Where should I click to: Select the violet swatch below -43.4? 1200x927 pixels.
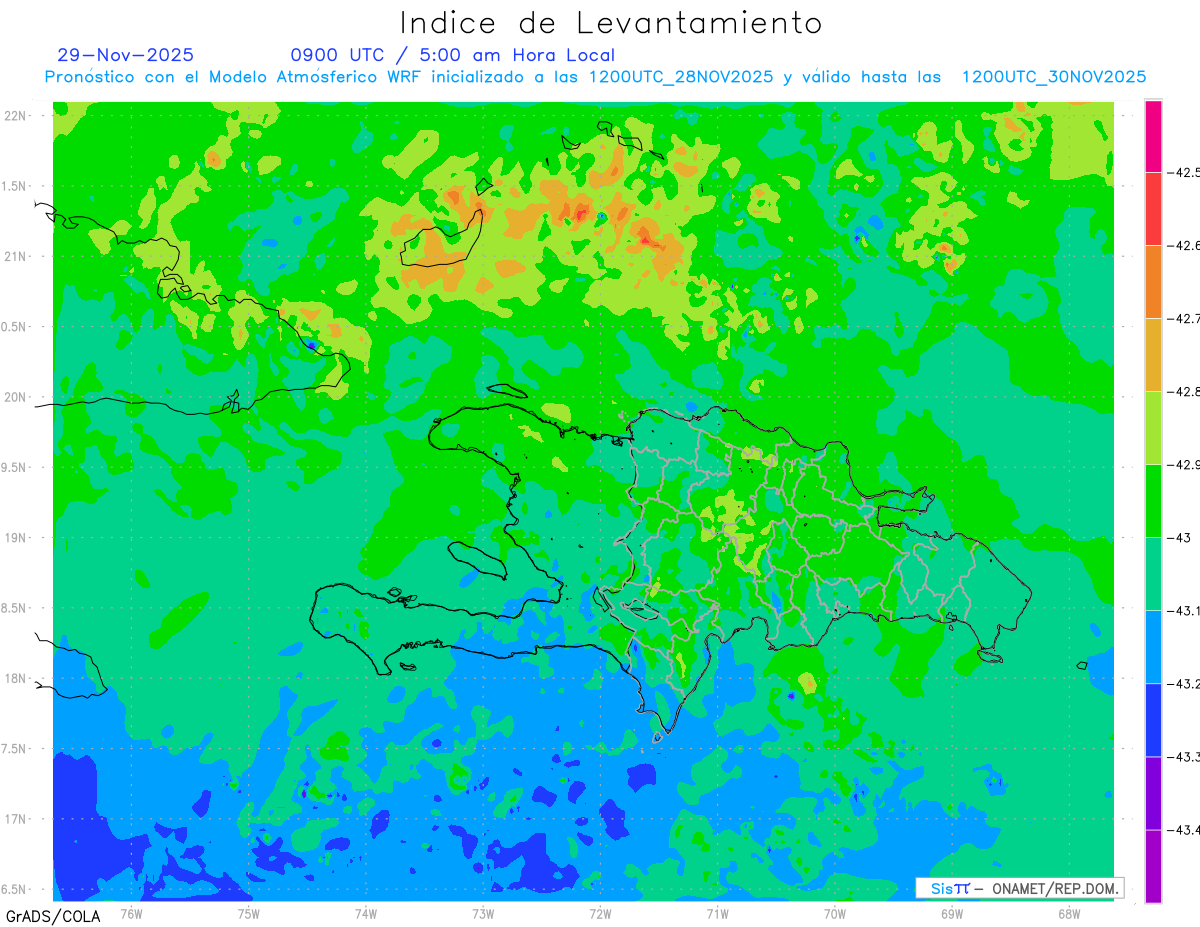tap(1153, 866)
